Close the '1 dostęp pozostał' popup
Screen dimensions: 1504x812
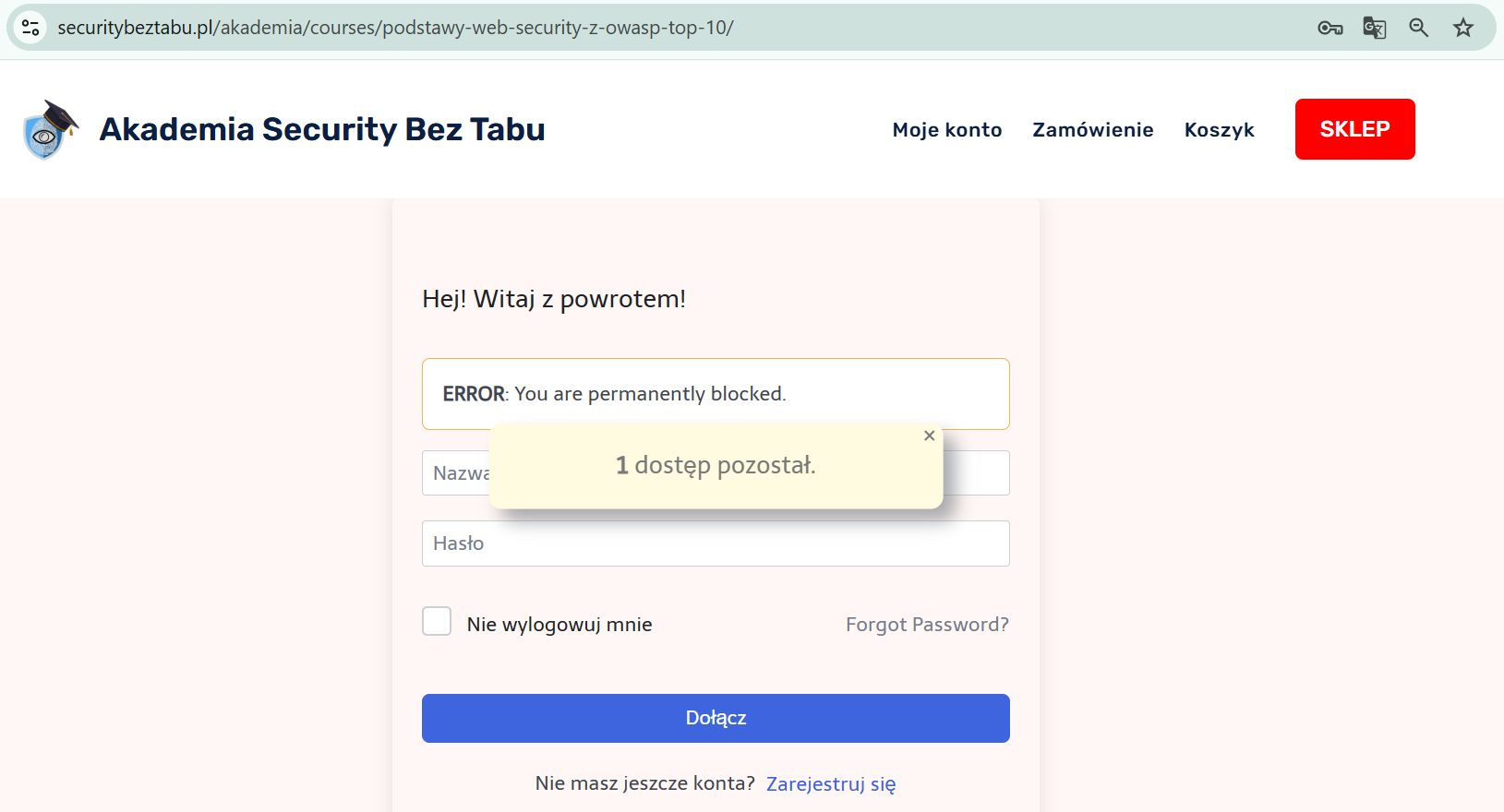(930, 436)
